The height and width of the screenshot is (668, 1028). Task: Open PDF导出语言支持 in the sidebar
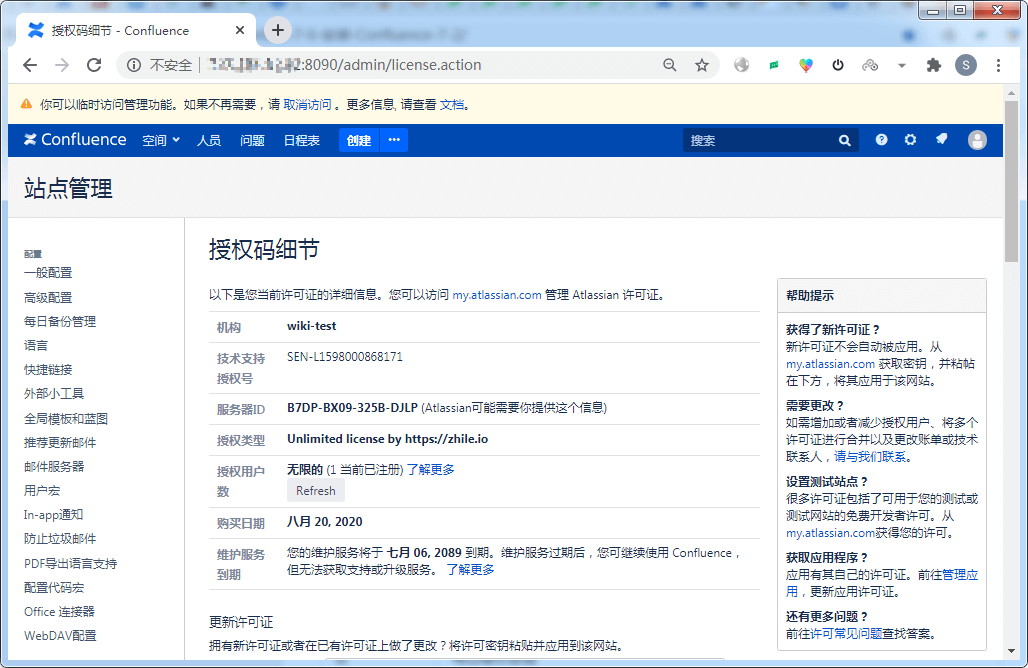(70, 564)
